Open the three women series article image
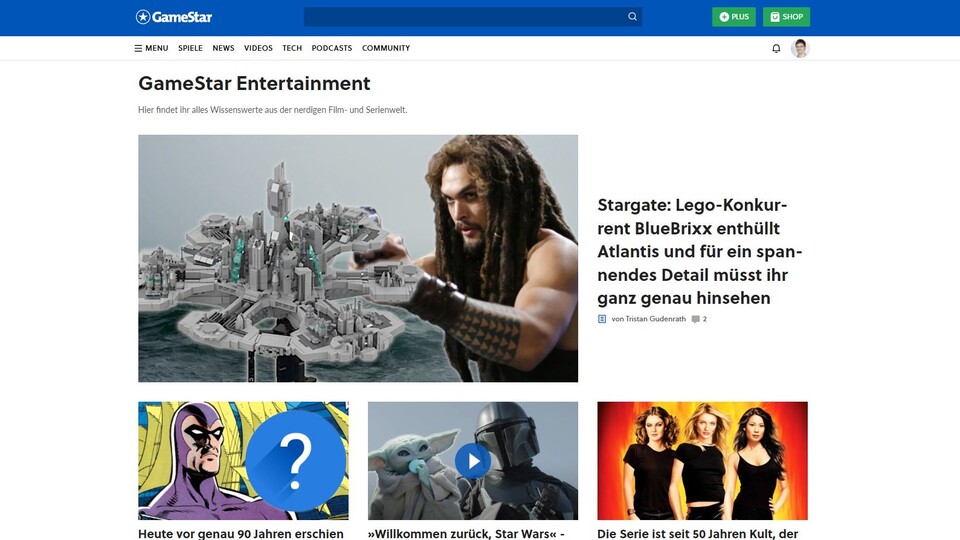The image size is (960, 540). tap(702, 460)
